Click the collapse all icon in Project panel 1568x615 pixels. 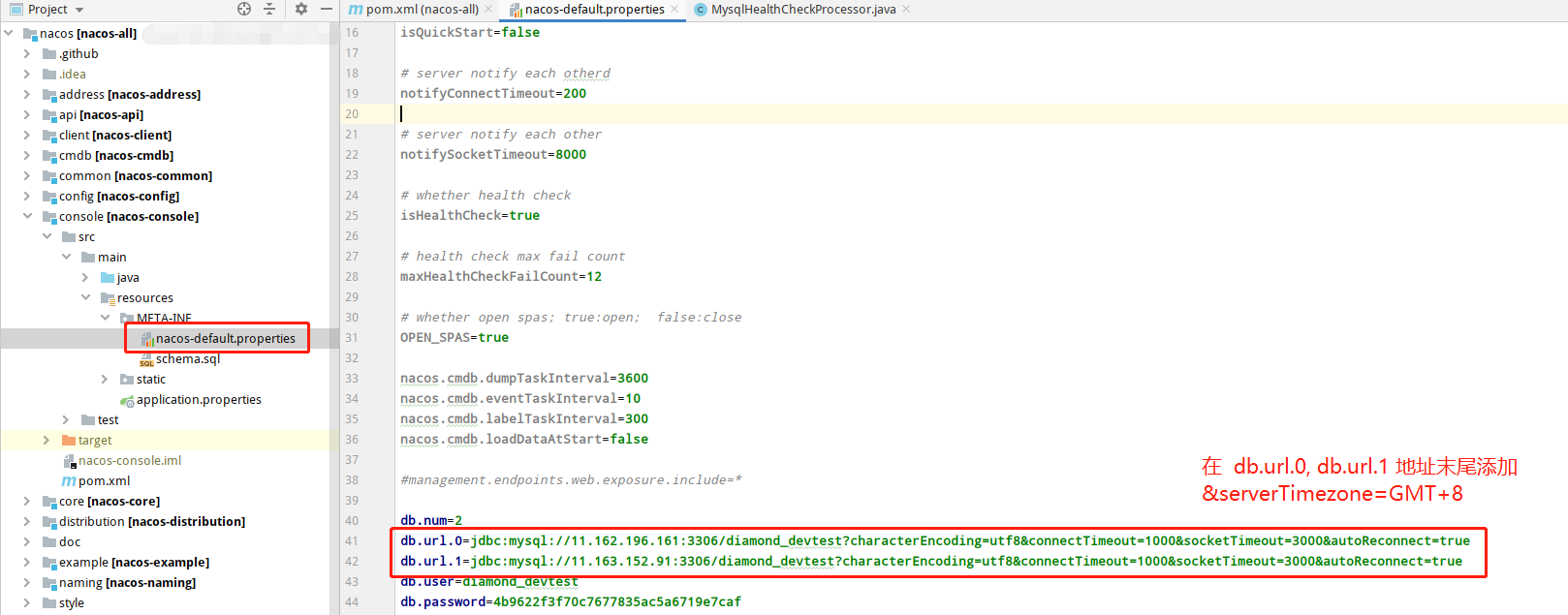point(269,9)
